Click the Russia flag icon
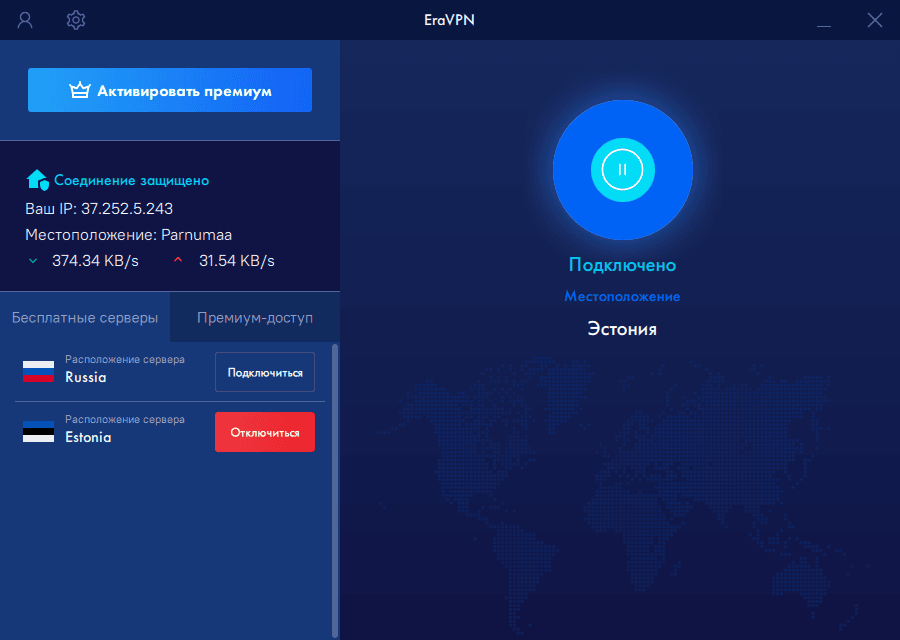 pyautogui.click(x=38, y=371)
